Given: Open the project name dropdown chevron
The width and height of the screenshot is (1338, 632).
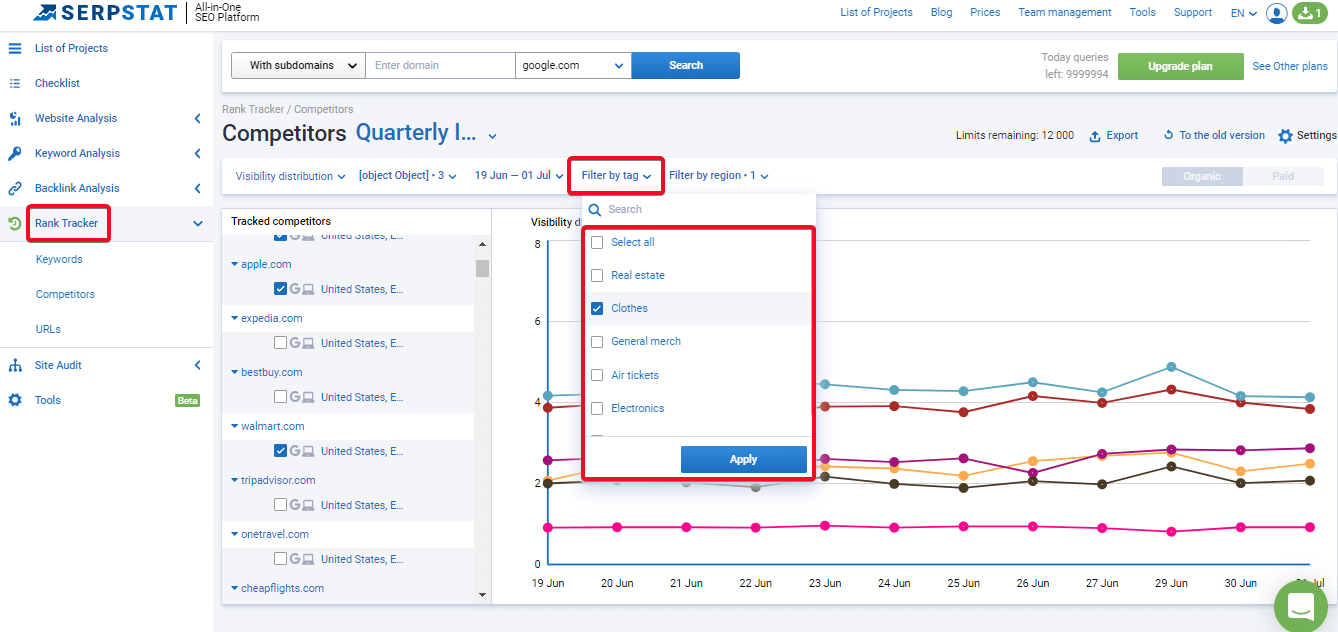Looking at the screenshot, I should coord(493,135).
